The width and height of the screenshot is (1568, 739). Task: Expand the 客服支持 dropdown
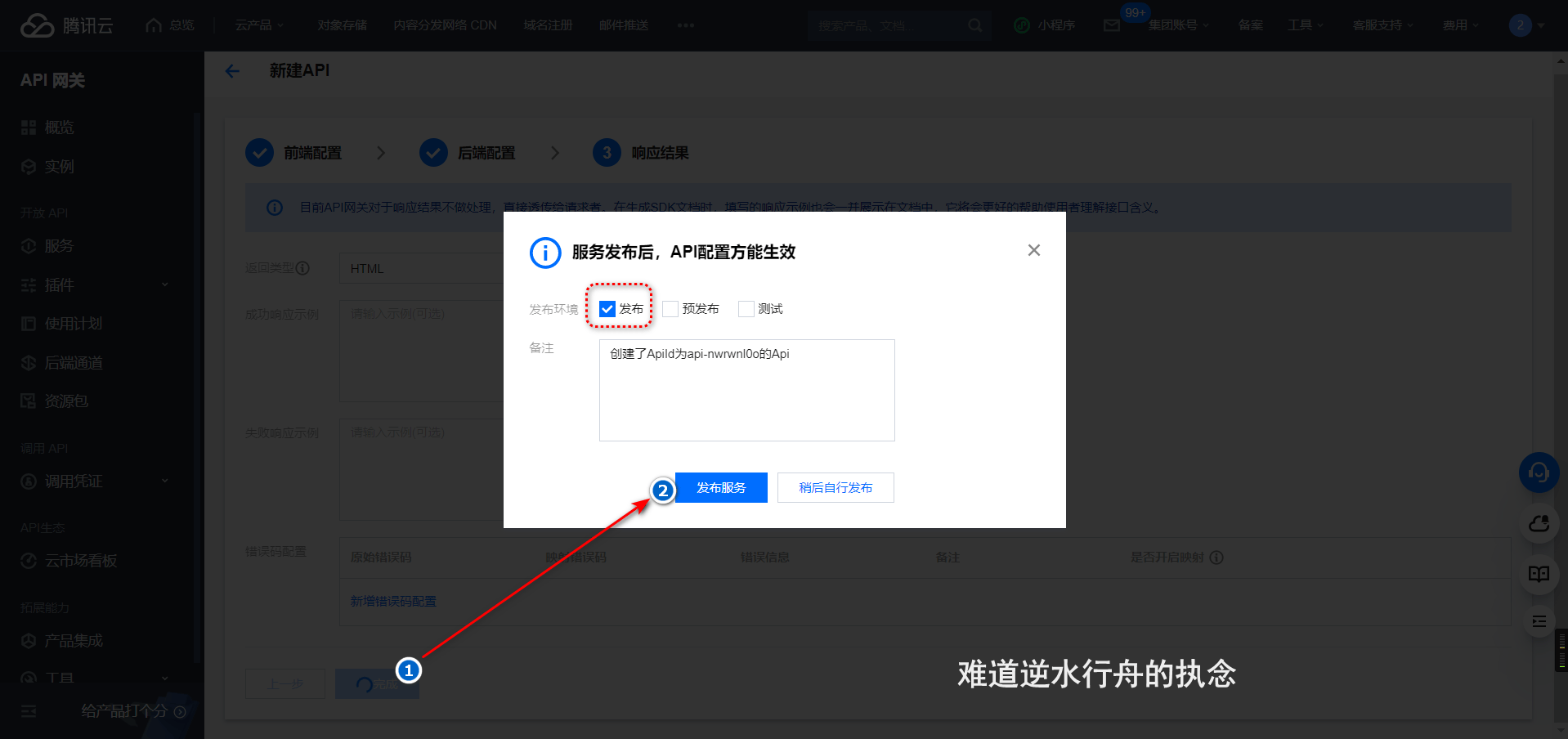click(1382, 25)
